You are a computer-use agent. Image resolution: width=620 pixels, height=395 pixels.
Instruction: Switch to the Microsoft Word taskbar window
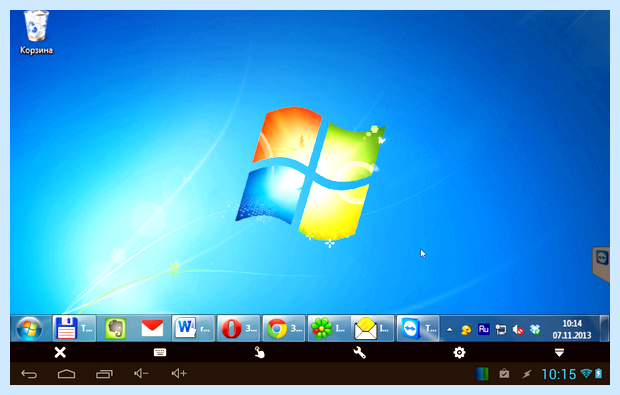click(193, 328)
